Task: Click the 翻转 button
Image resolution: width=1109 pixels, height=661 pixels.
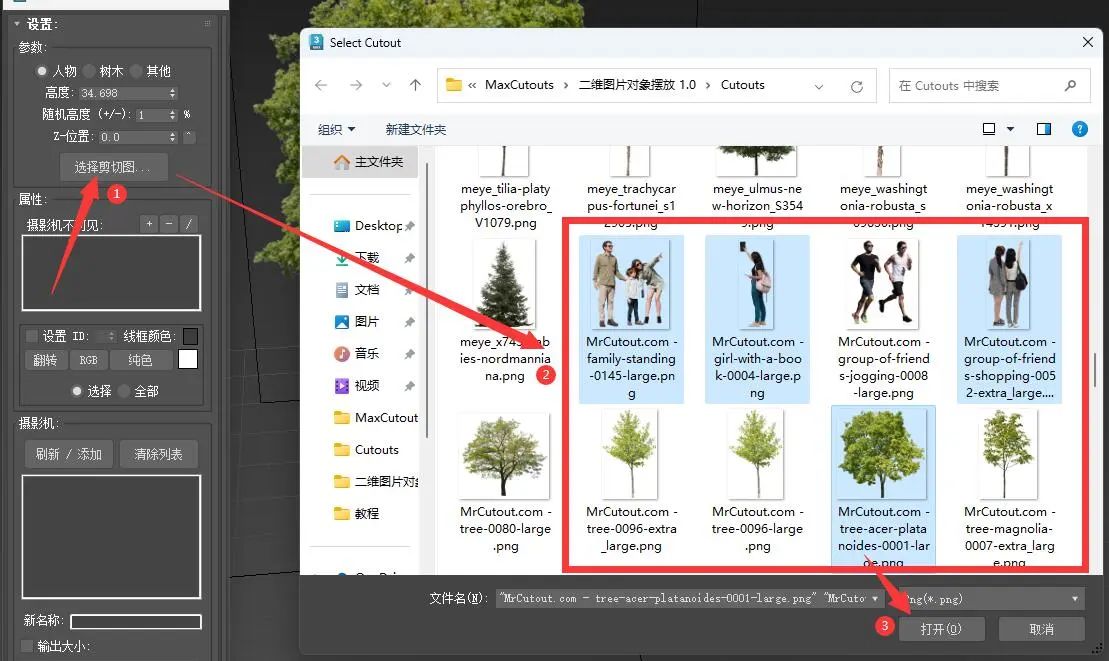Action: pos(45,360)
